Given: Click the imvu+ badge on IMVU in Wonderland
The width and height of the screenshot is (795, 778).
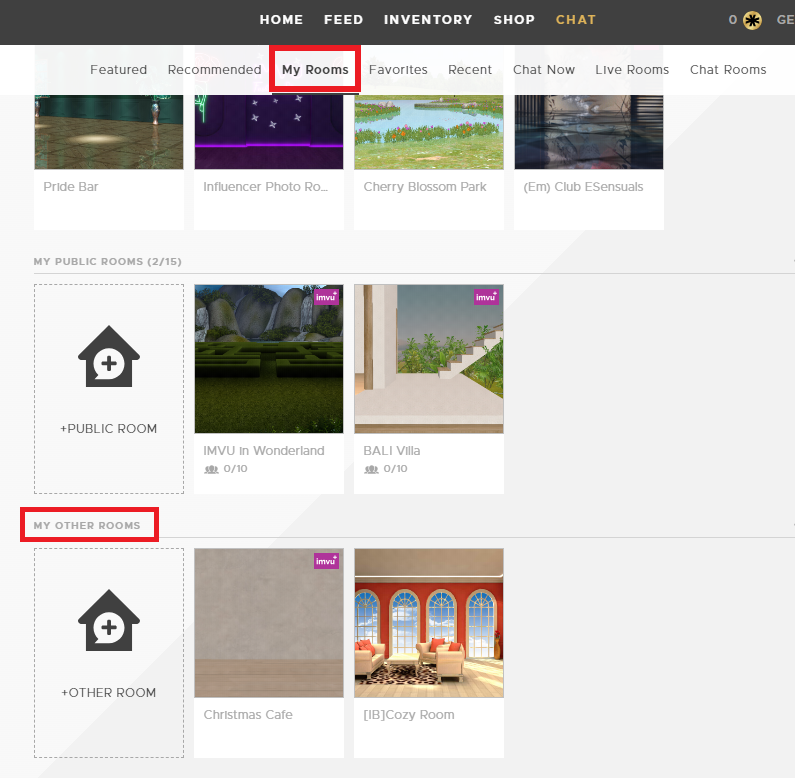Looking at the screenshot, I should coord(326,297).
